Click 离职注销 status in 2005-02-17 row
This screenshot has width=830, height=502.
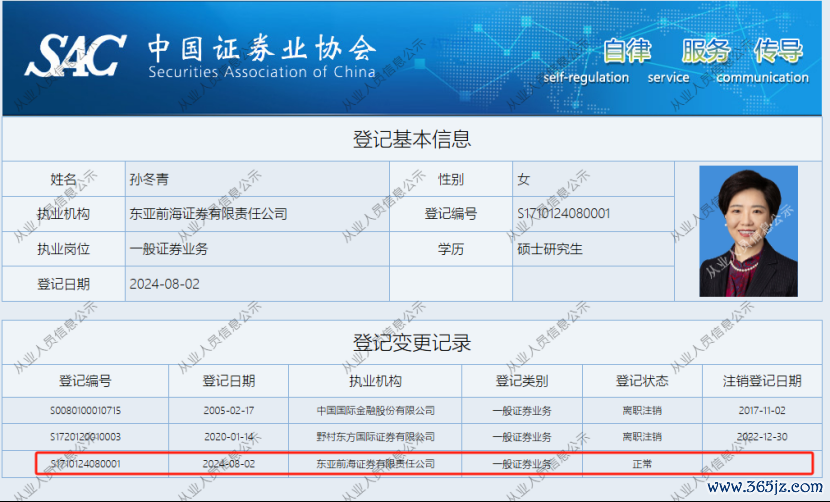click(x=642, y=410)
